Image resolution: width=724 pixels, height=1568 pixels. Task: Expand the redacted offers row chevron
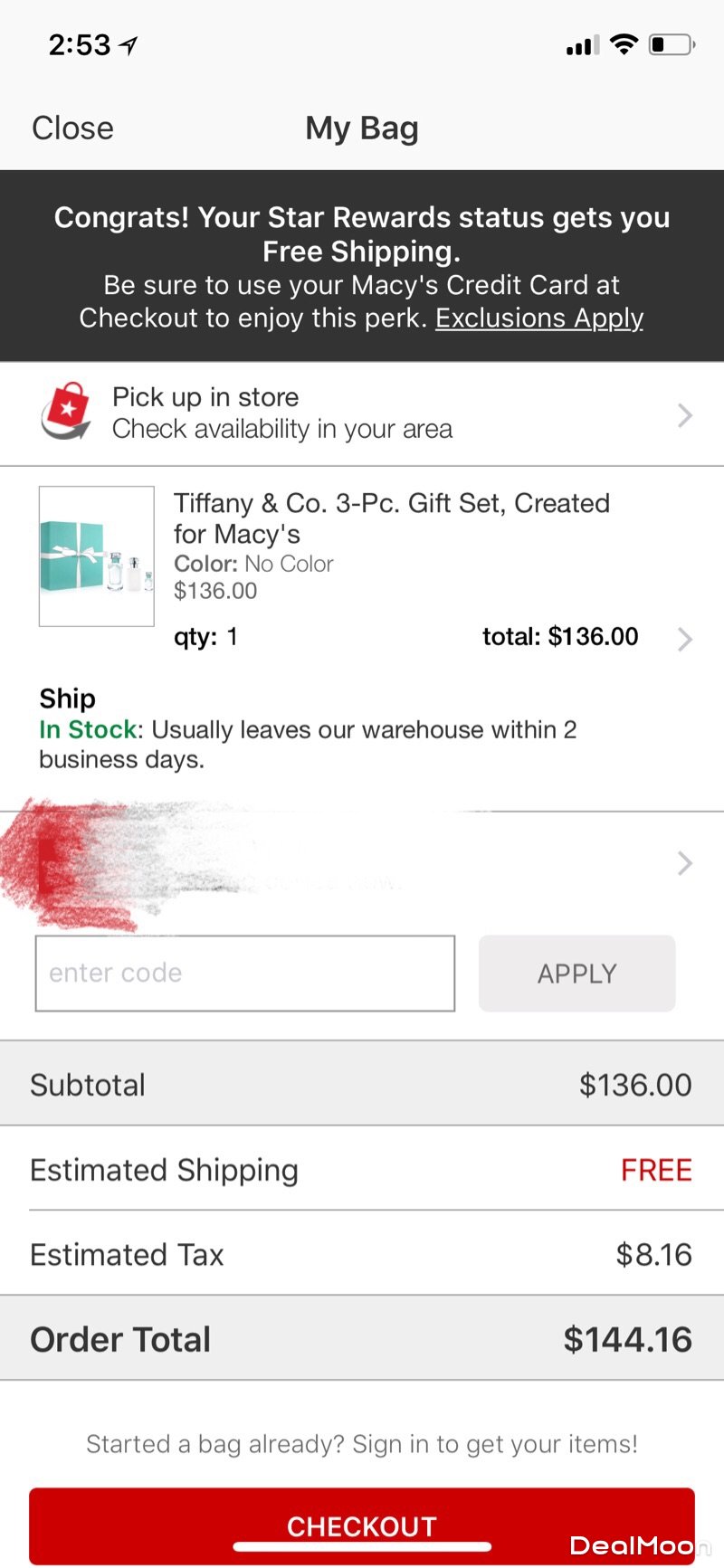(685, 863)
